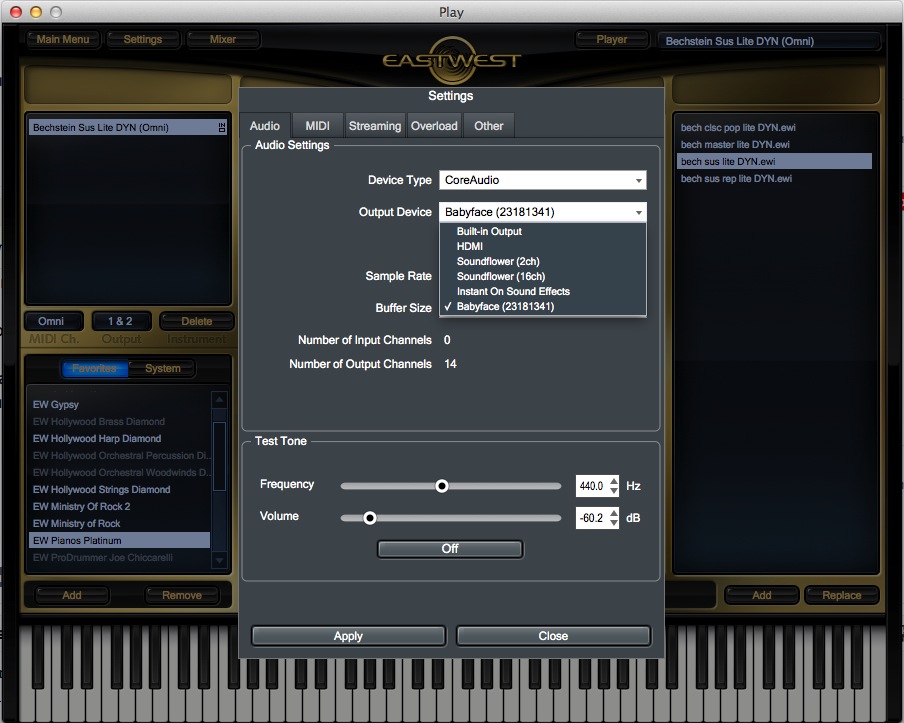Switch to the MIDI tab
The width and height of the screenshot is (904, 723).
317,126
